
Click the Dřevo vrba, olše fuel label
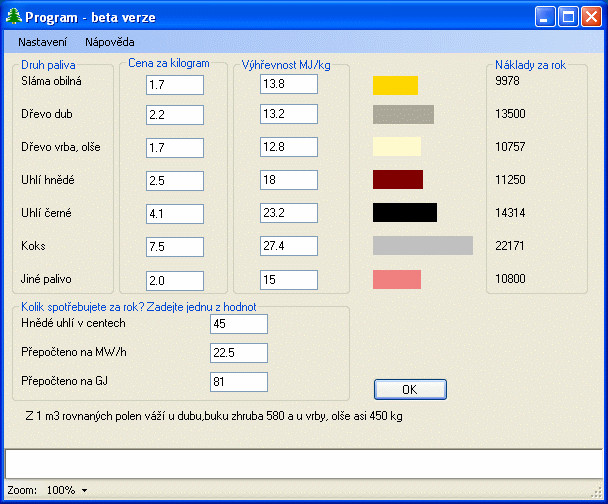click(x=60, y=147)
